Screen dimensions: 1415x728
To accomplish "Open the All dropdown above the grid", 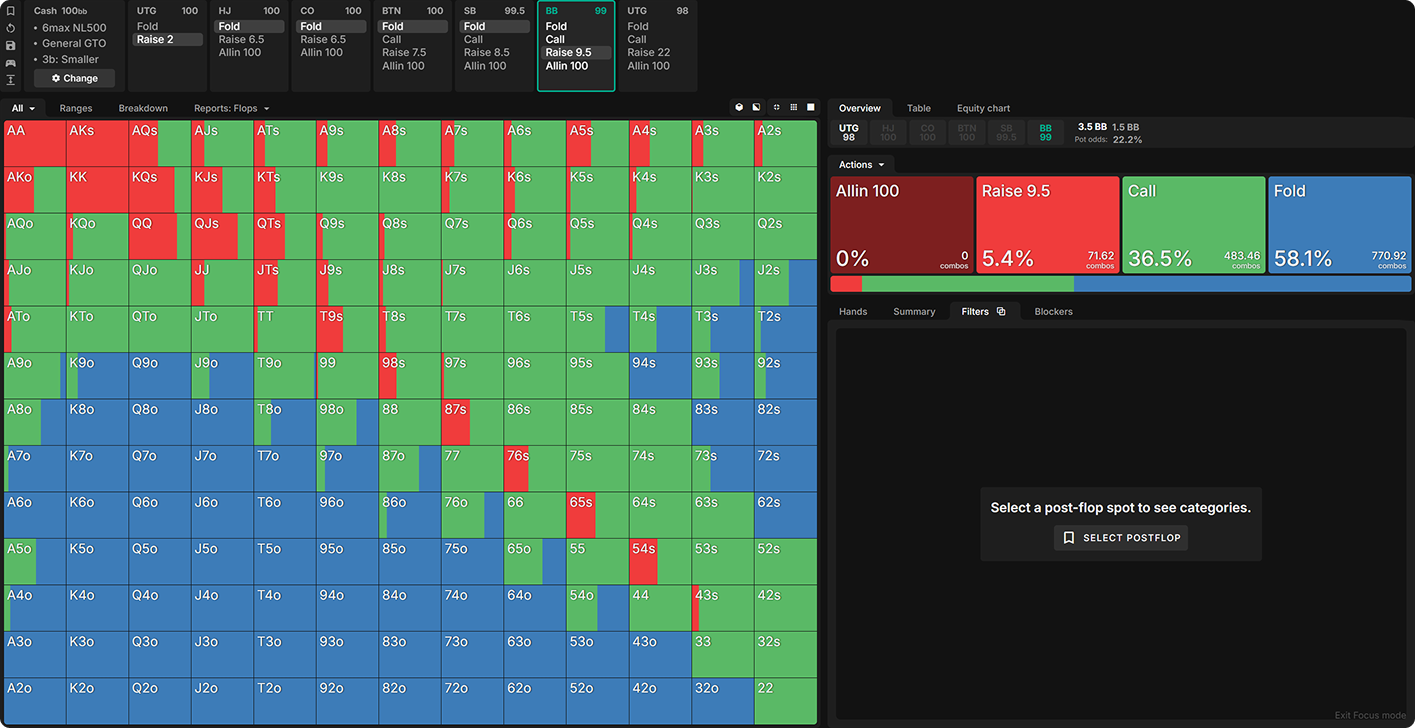I will tap(23, 108).
